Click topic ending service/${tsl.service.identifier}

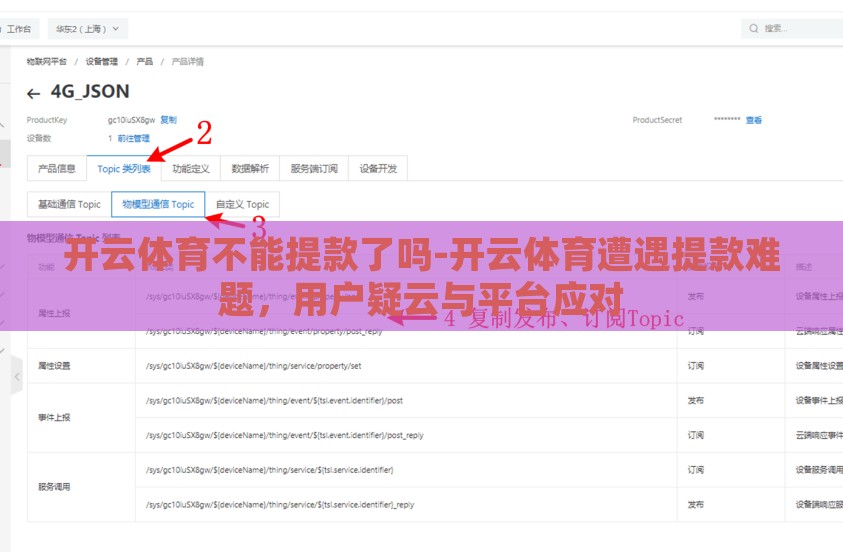tap(269, 470)
